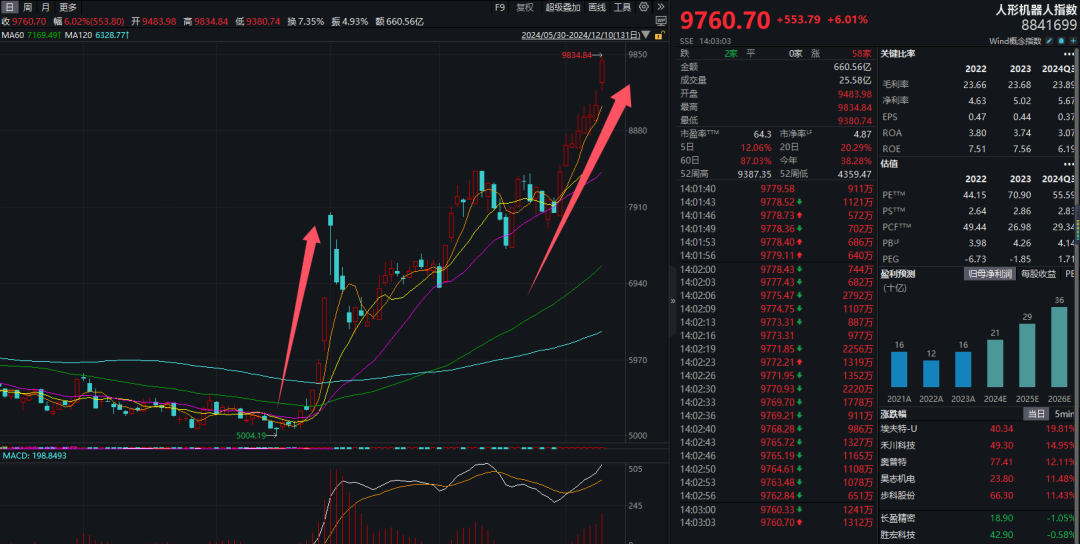Image resolution: width=1080 pixels, height=544 pixels.
Task: Switch to monthly (月) K-line period
Action: click(x=45, y=8)
